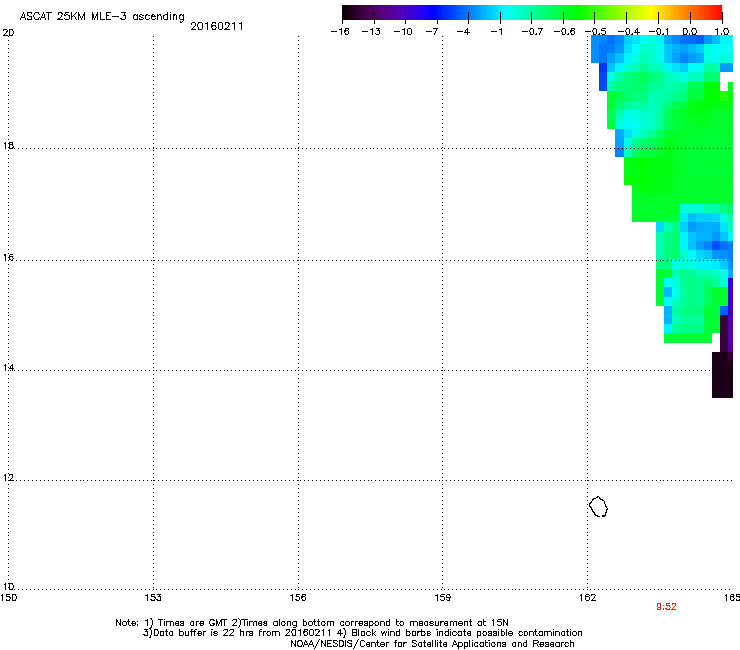740x650 pixels.
Task: Click latitude axis label "18"
Action: point(8,145)
